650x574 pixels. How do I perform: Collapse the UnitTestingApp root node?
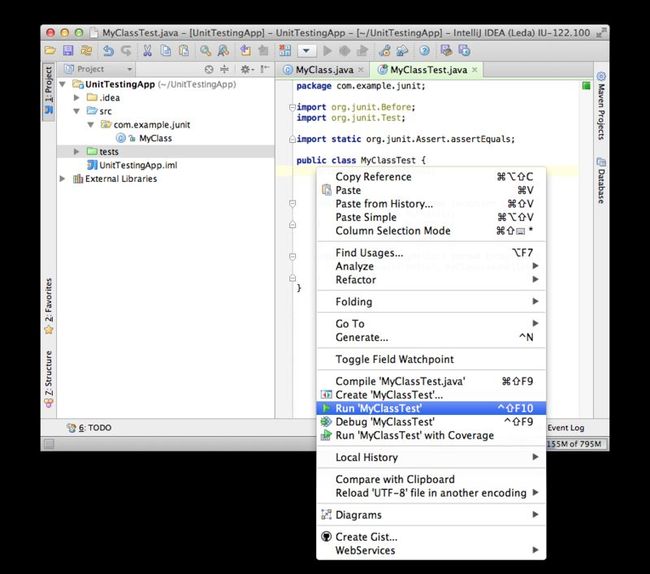(63, 84)
